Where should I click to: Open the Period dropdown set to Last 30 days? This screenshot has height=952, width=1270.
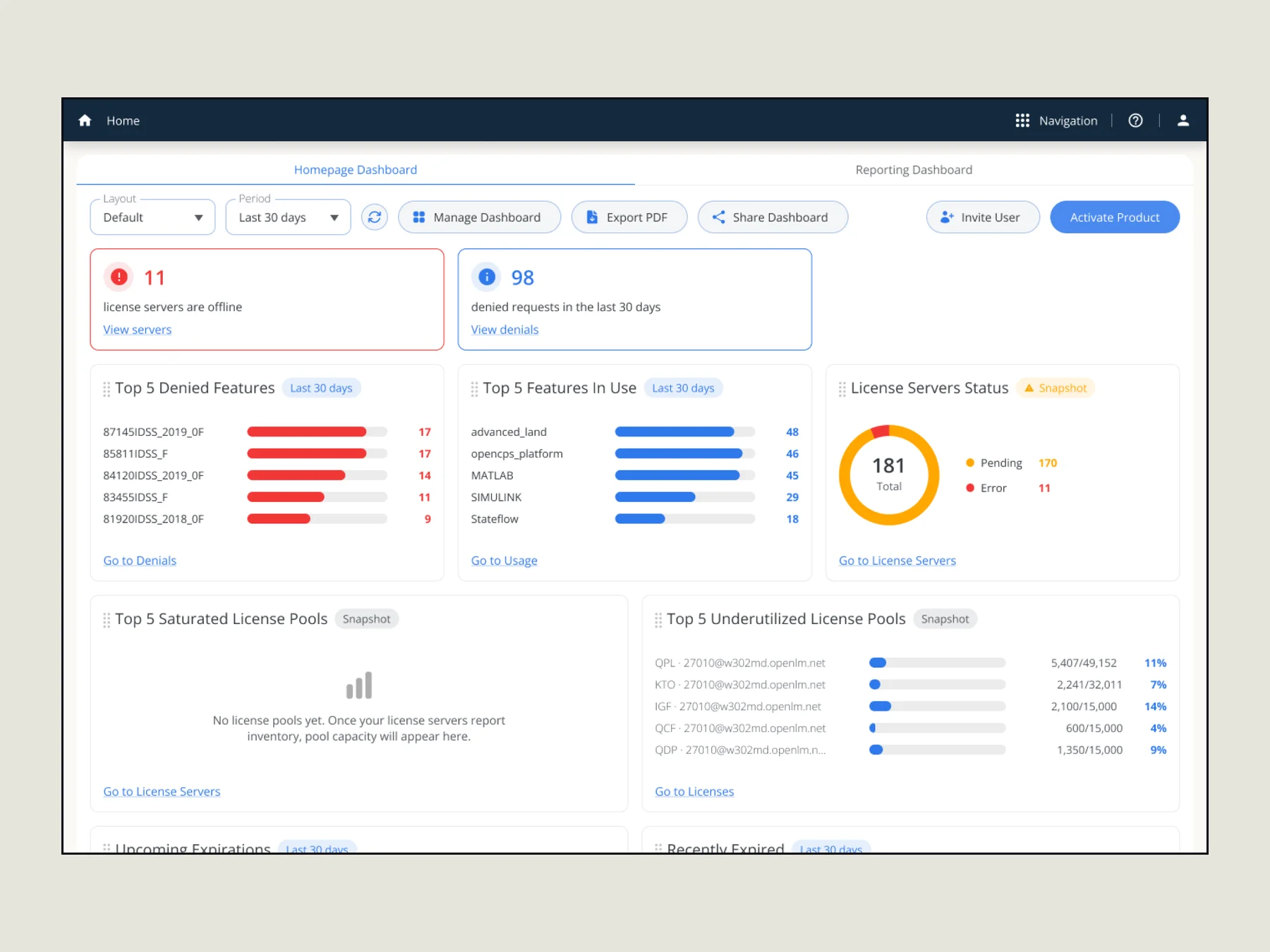288,217
